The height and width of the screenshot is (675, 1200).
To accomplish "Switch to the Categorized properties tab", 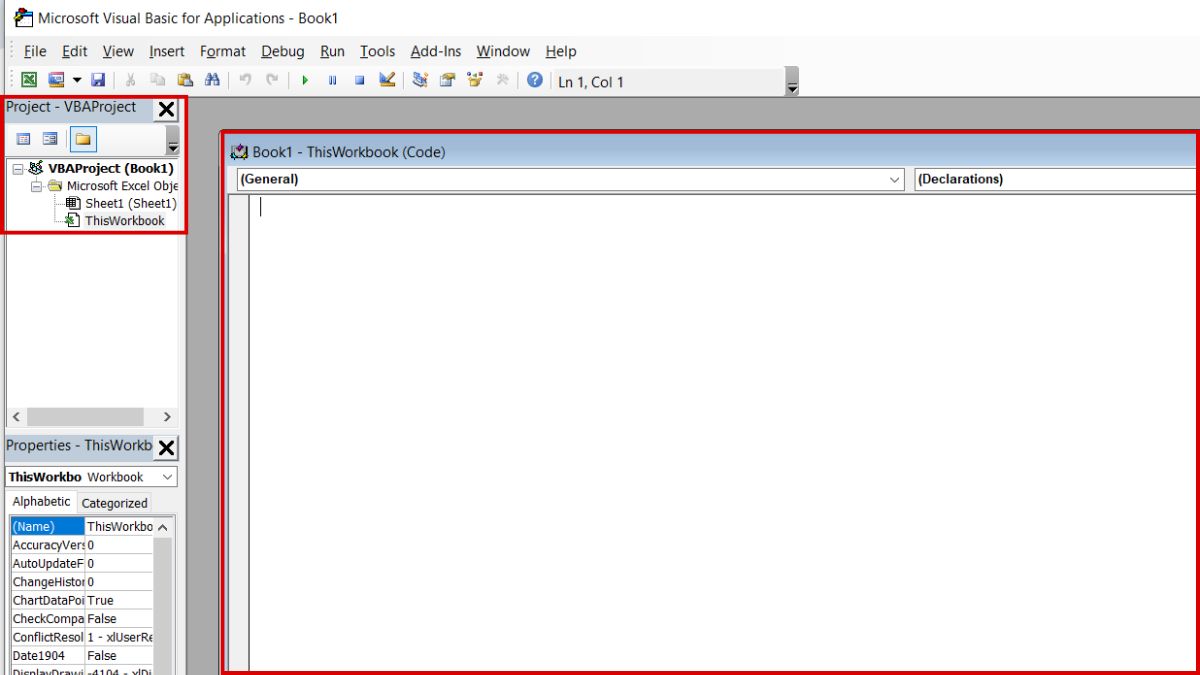I will [x=114, y=503].
